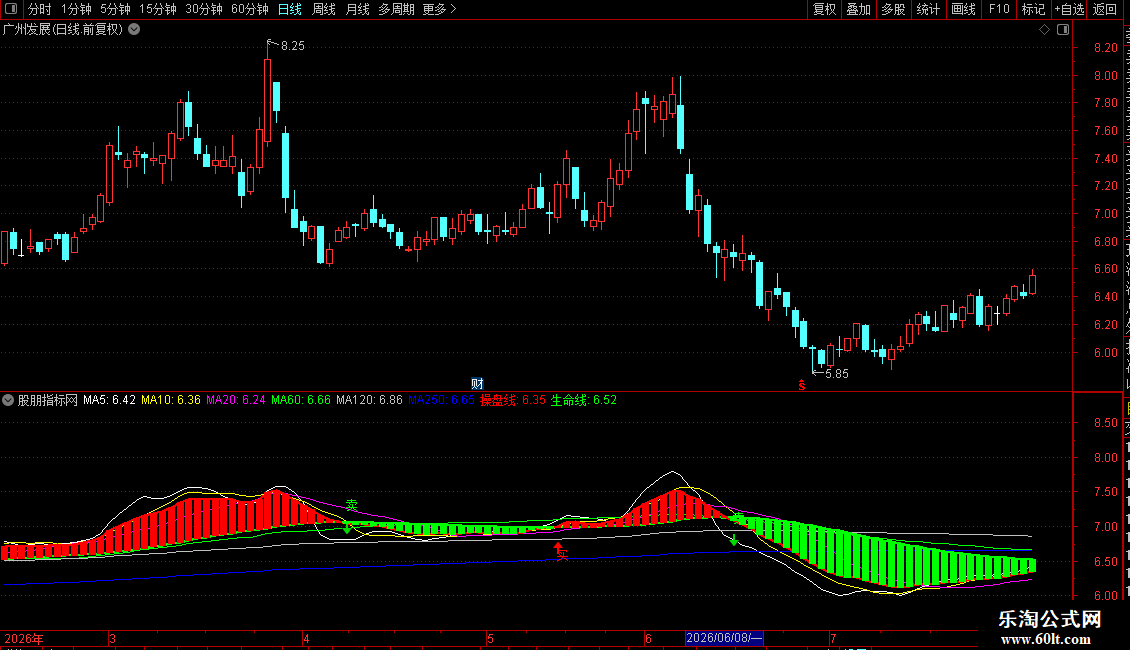Image resolution: width=1130 pixels, height=650 pixels.
Task: Click the 6.00 price axis label
Action: click(1105, 352)
